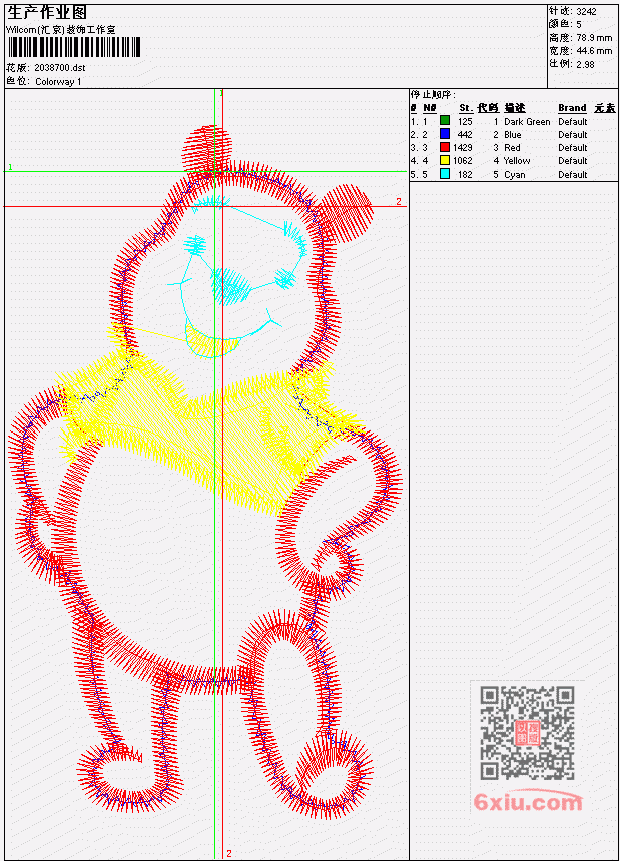Click the bear embroidery design preview

click(206, 472)
